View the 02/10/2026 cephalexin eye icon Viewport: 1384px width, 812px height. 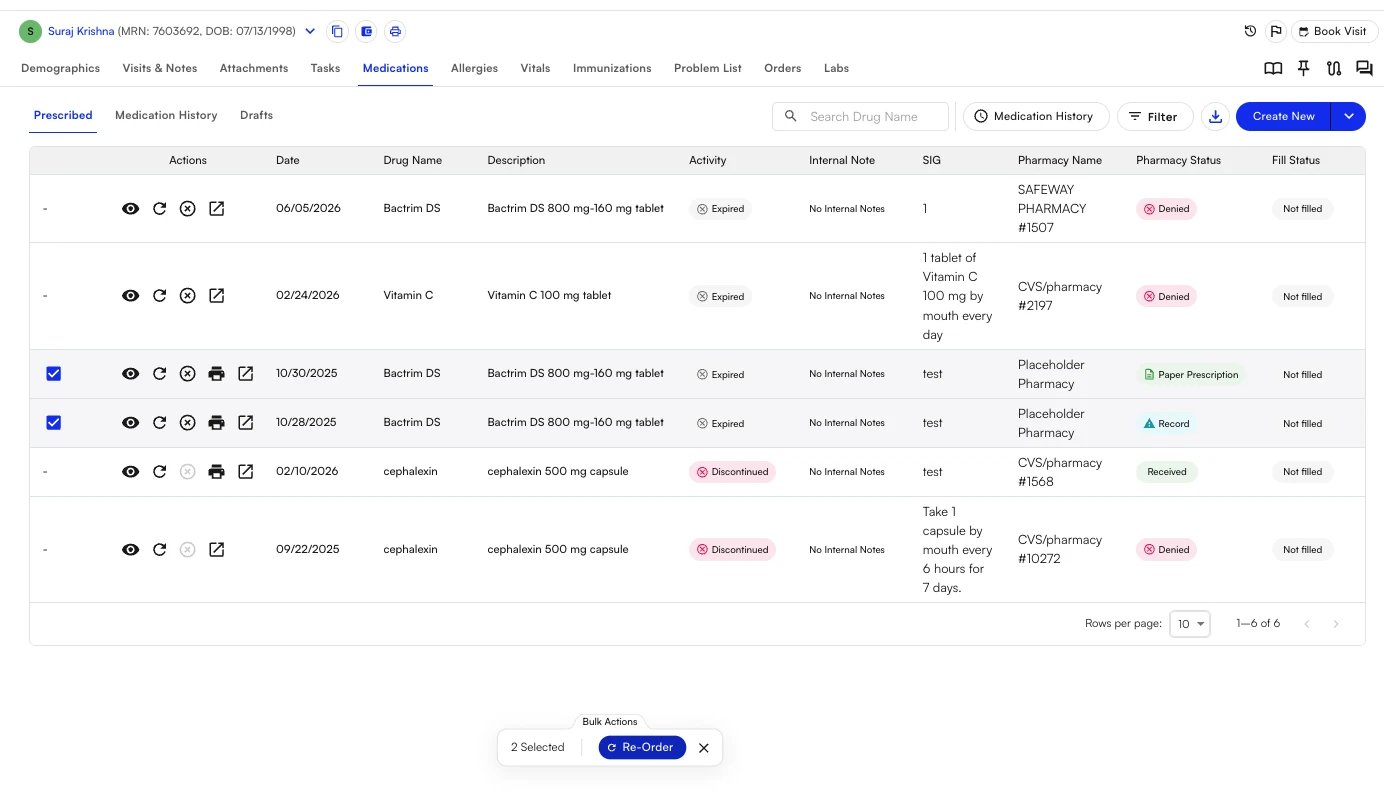tap(130, 472)
